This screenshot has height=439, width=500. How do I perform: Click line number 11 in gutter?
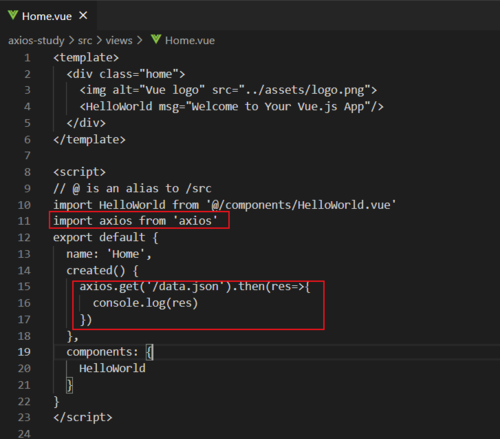[x=24, y=221]
